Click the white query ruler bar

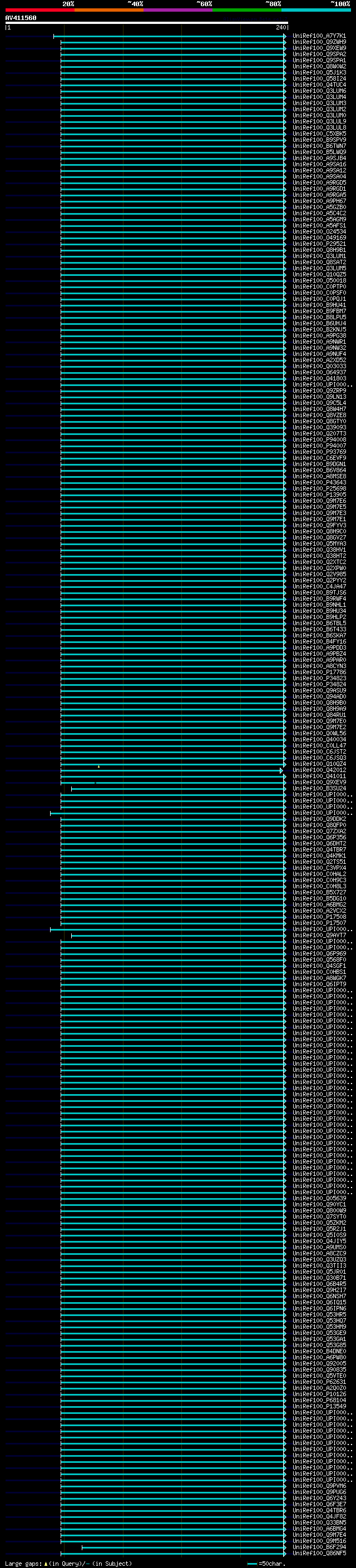point(147,22)
